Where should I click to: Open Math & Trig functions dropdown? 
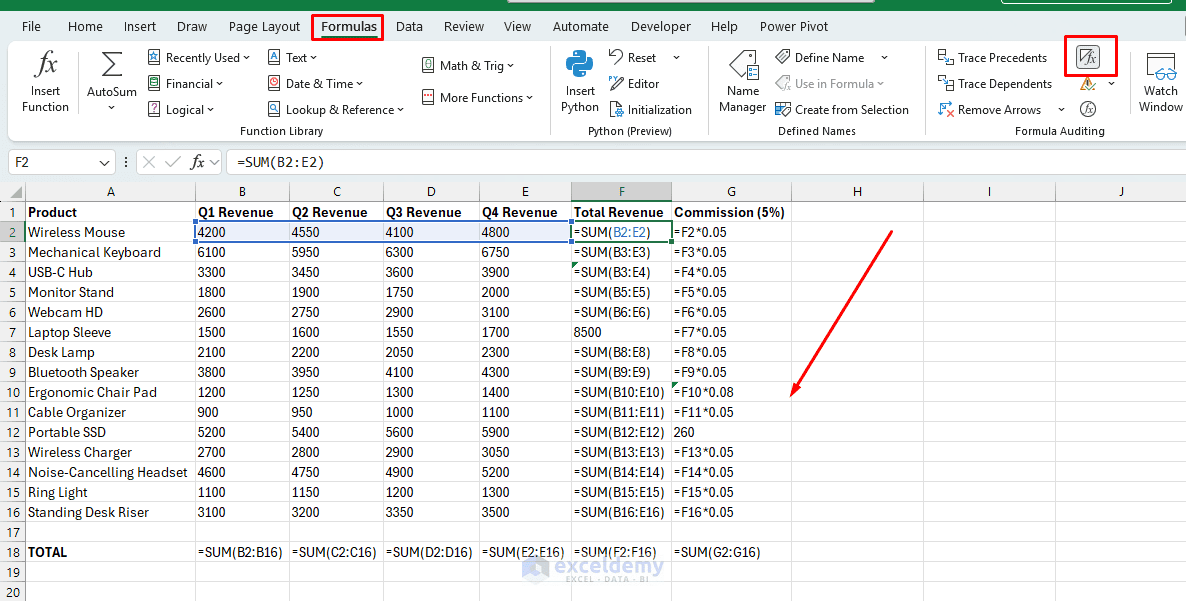[x=468, y=66]
